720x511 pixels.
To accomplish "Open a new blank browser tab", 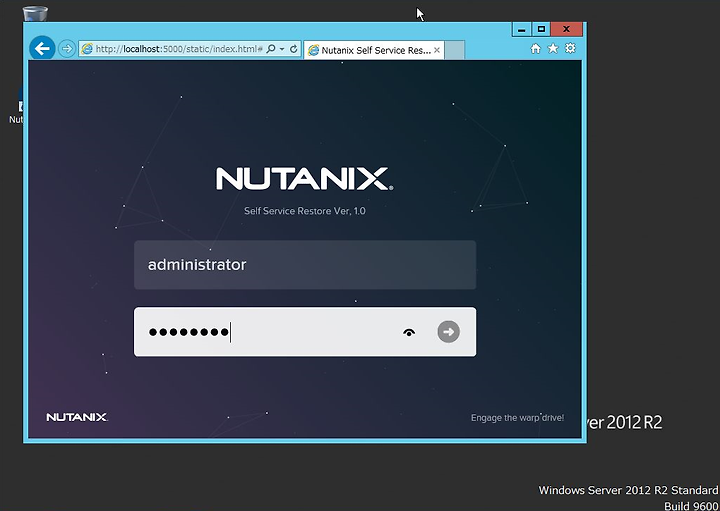I will [x=455, y=50].
